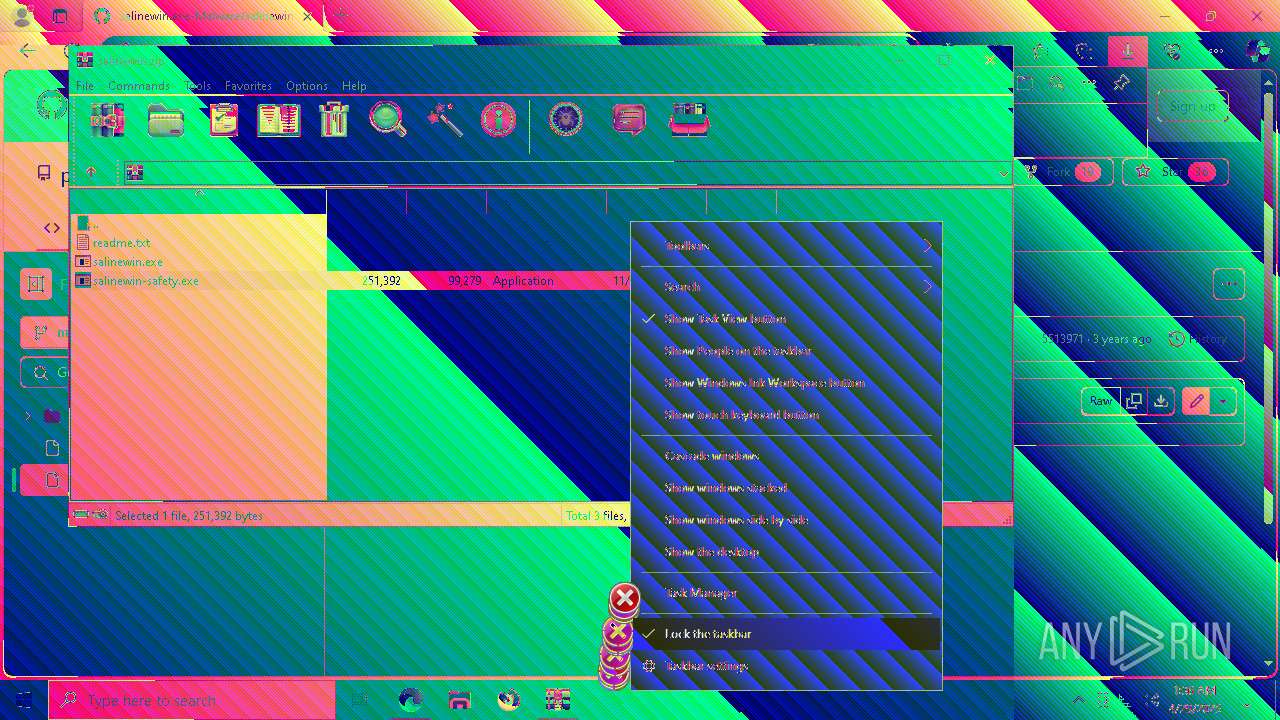Click the WinRAR Test clipboard icon
Screen dimensions: 1280x720
(223, 120)
